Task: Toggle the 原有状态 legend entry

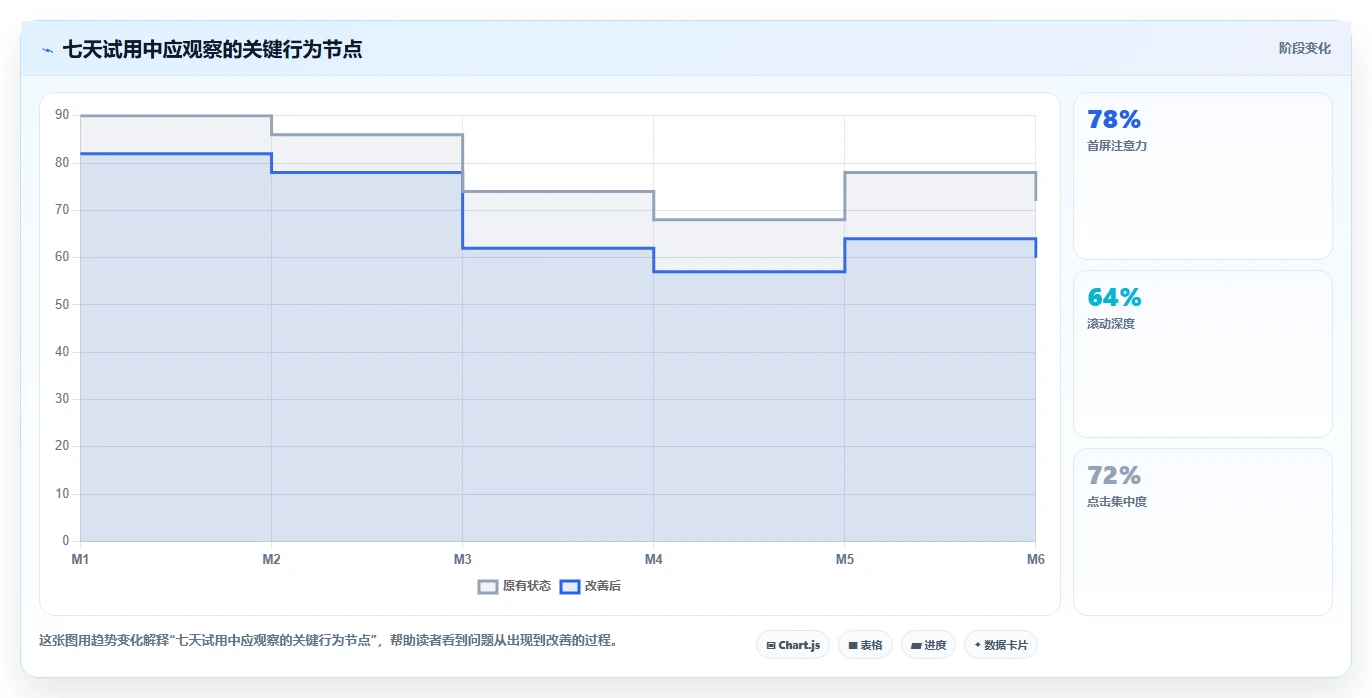Action: pos(514,586)
